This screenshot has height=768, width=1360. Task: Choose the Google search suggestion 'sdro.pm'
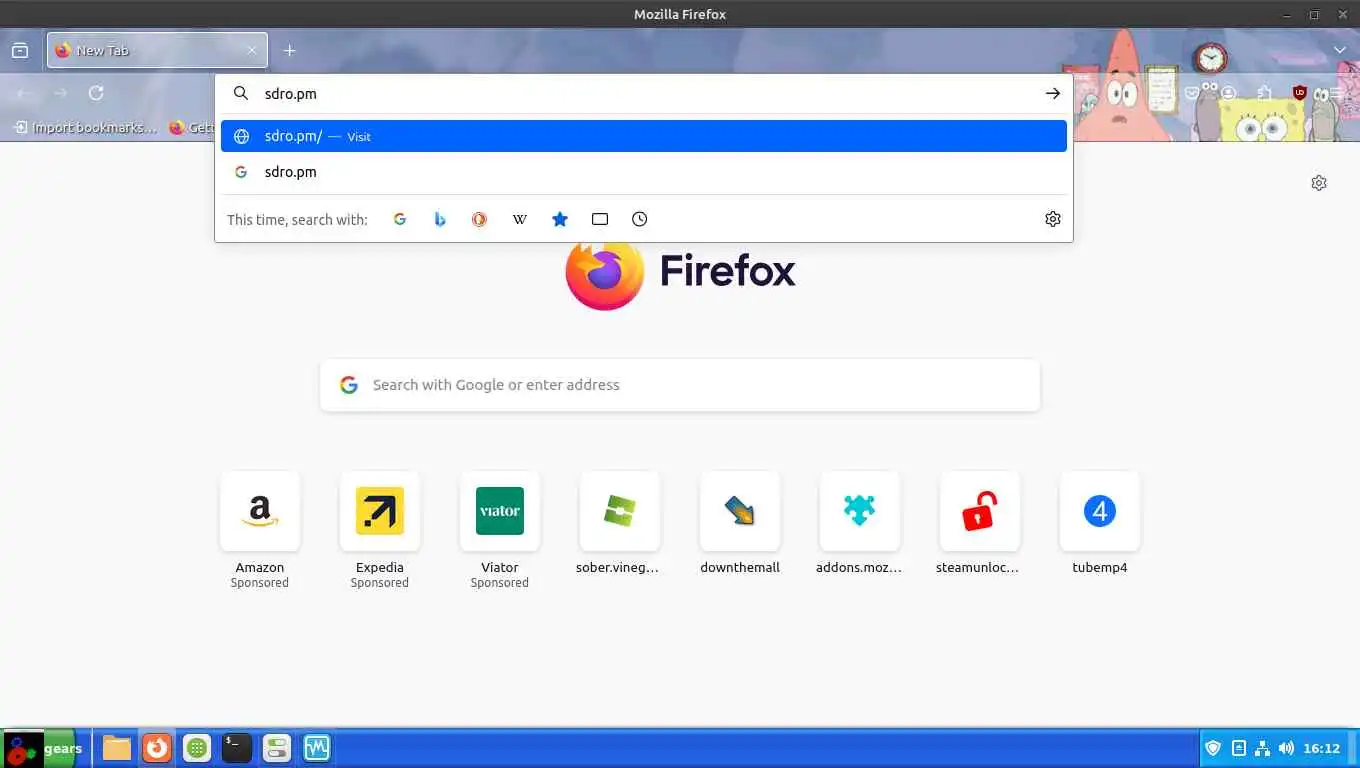pos(644,172)
